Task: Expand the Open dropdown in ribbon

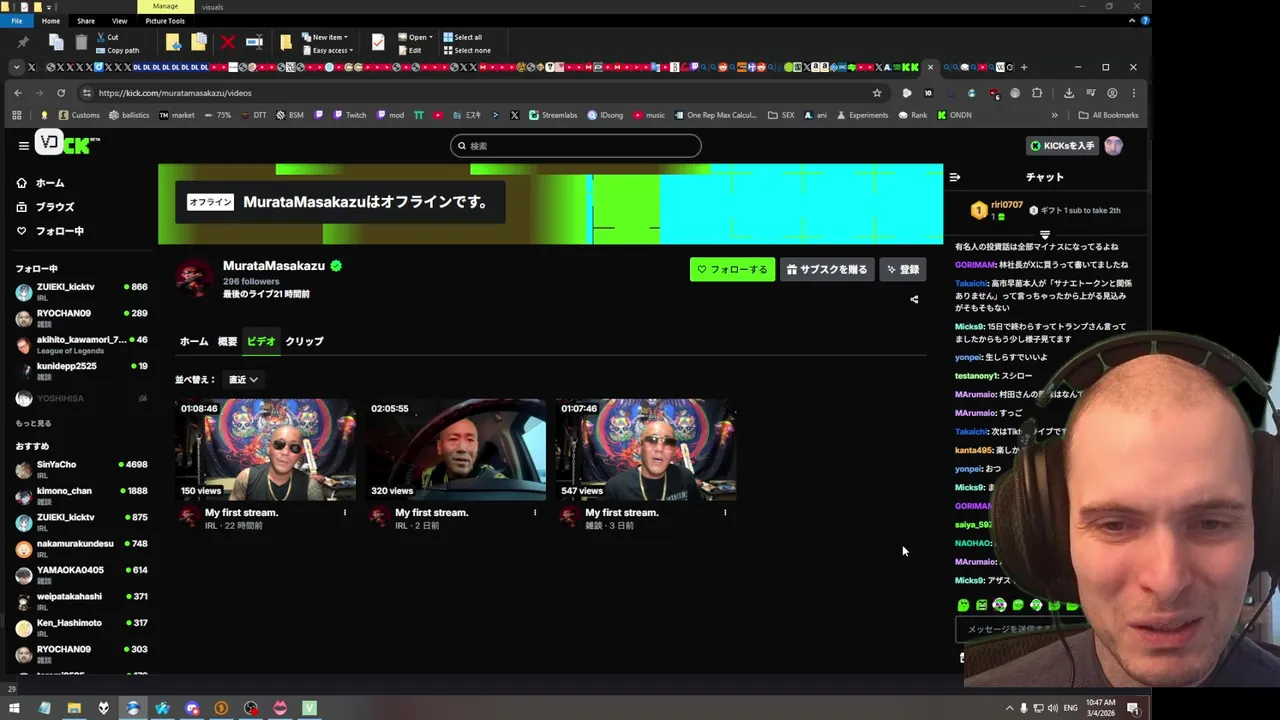Action: click(x=415, y=37)
